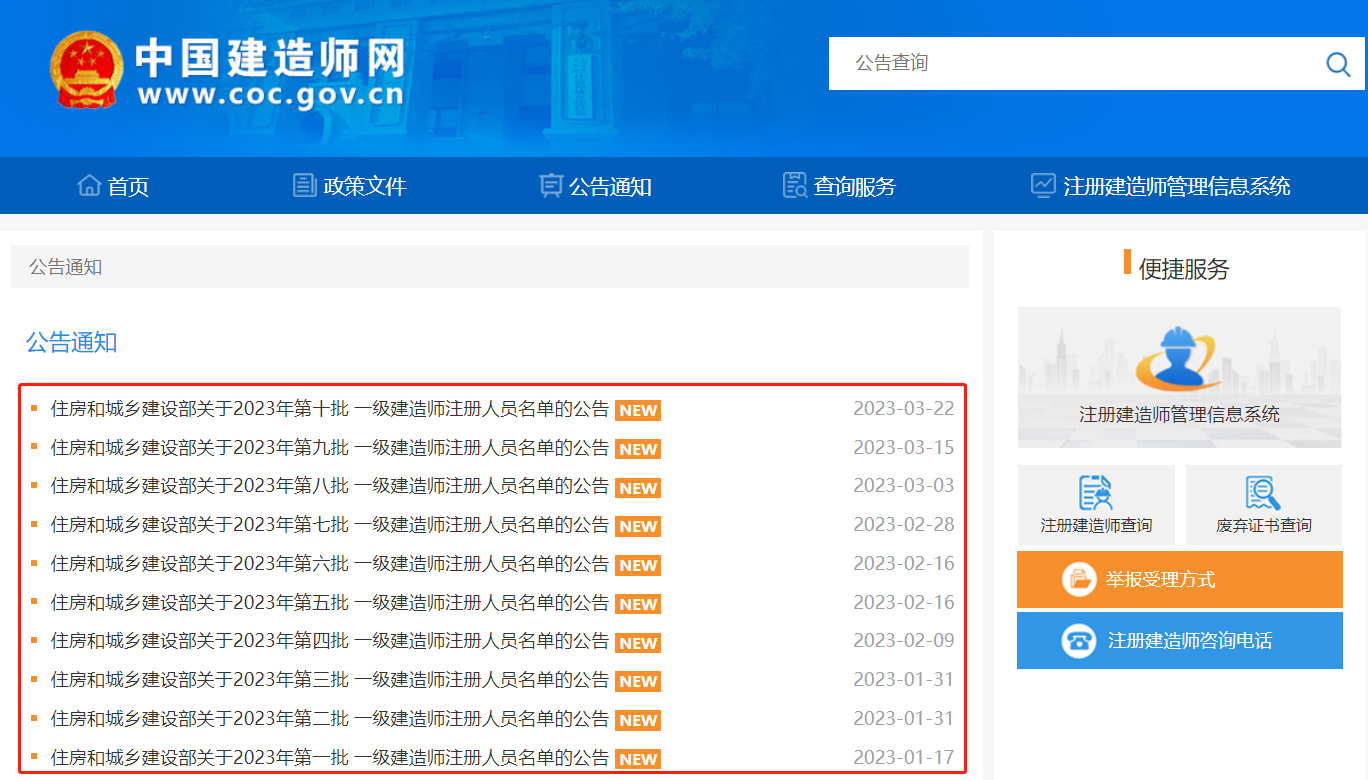This screenshot has height=780, width=1368.
Task: Click the magnifier search icon
Action: pyautogui.click(x=1337, y=64)
